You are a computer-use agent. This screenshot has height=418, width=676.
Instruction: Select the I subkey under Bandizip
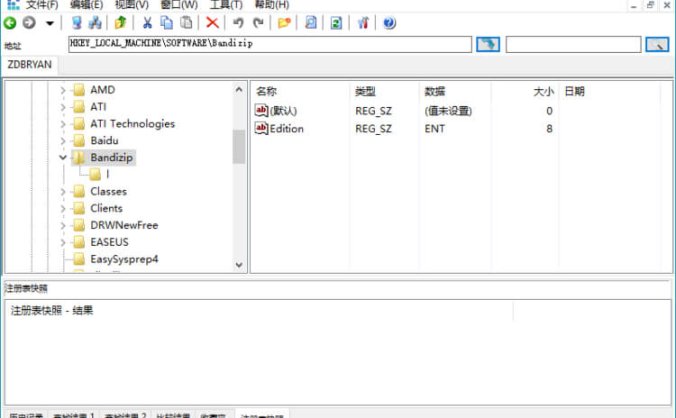coord(107,175)
